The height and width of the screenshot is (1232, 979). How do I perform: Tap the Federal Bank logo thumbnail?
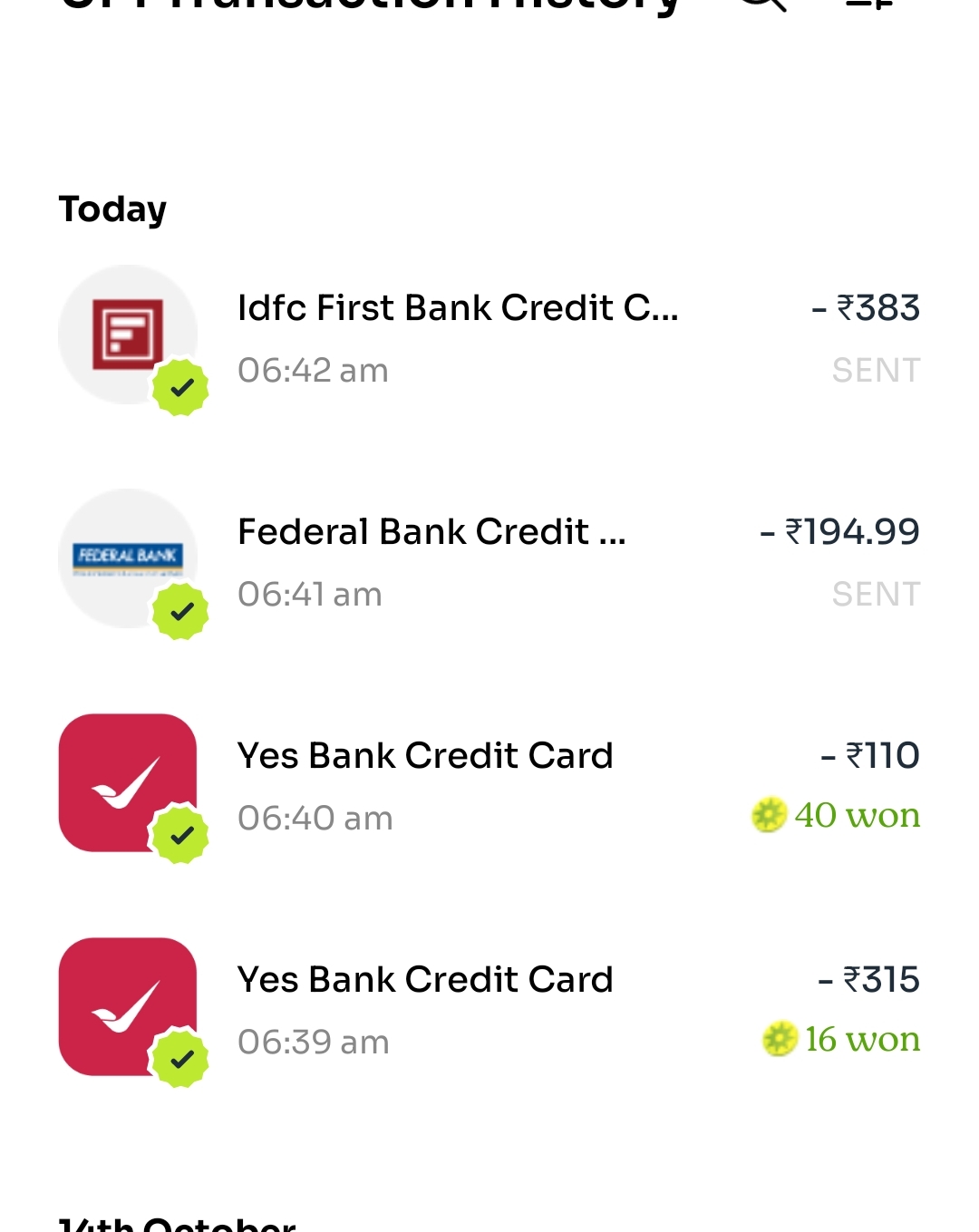click(x=127, y=557)
